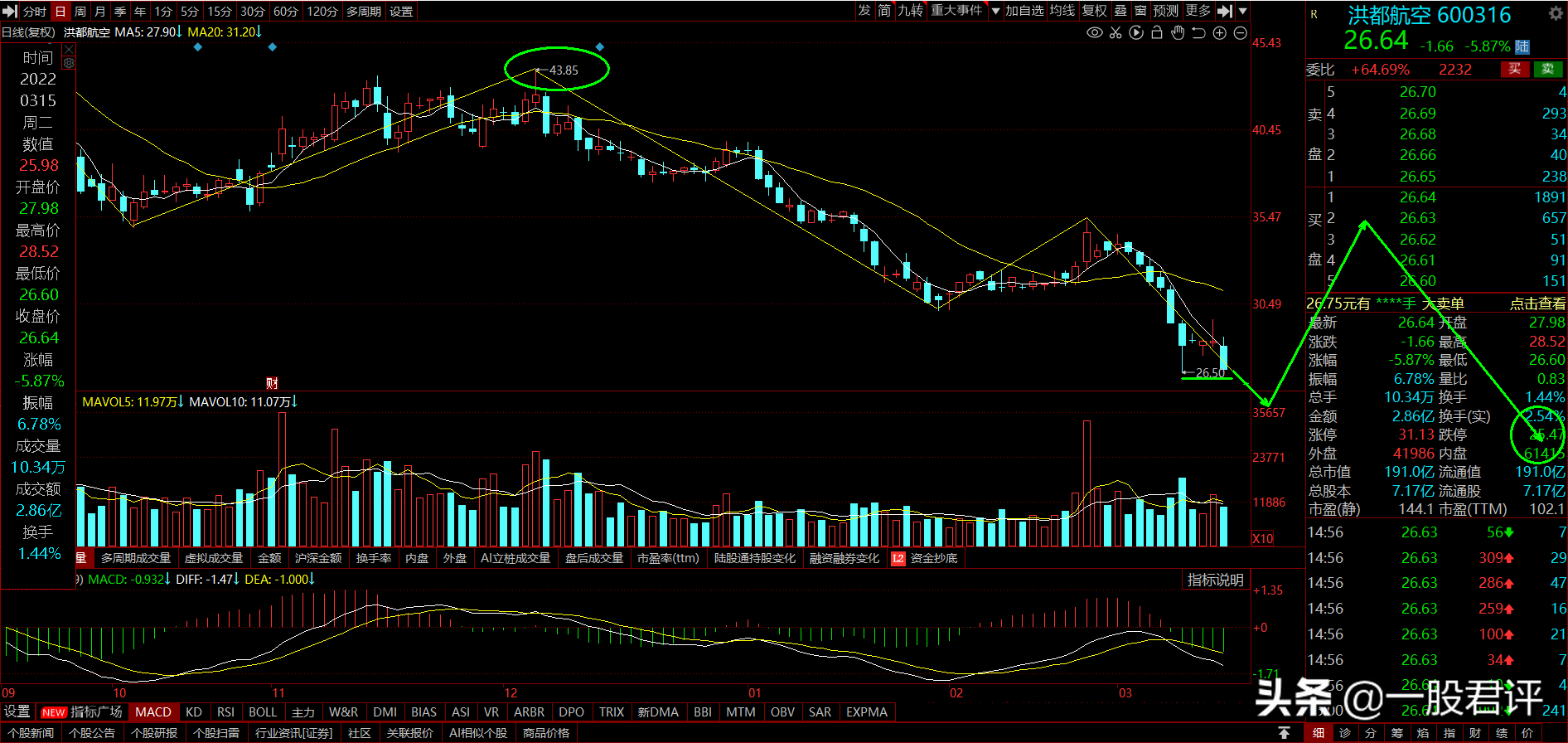Open the 个股研报 research reports tab

154,733
